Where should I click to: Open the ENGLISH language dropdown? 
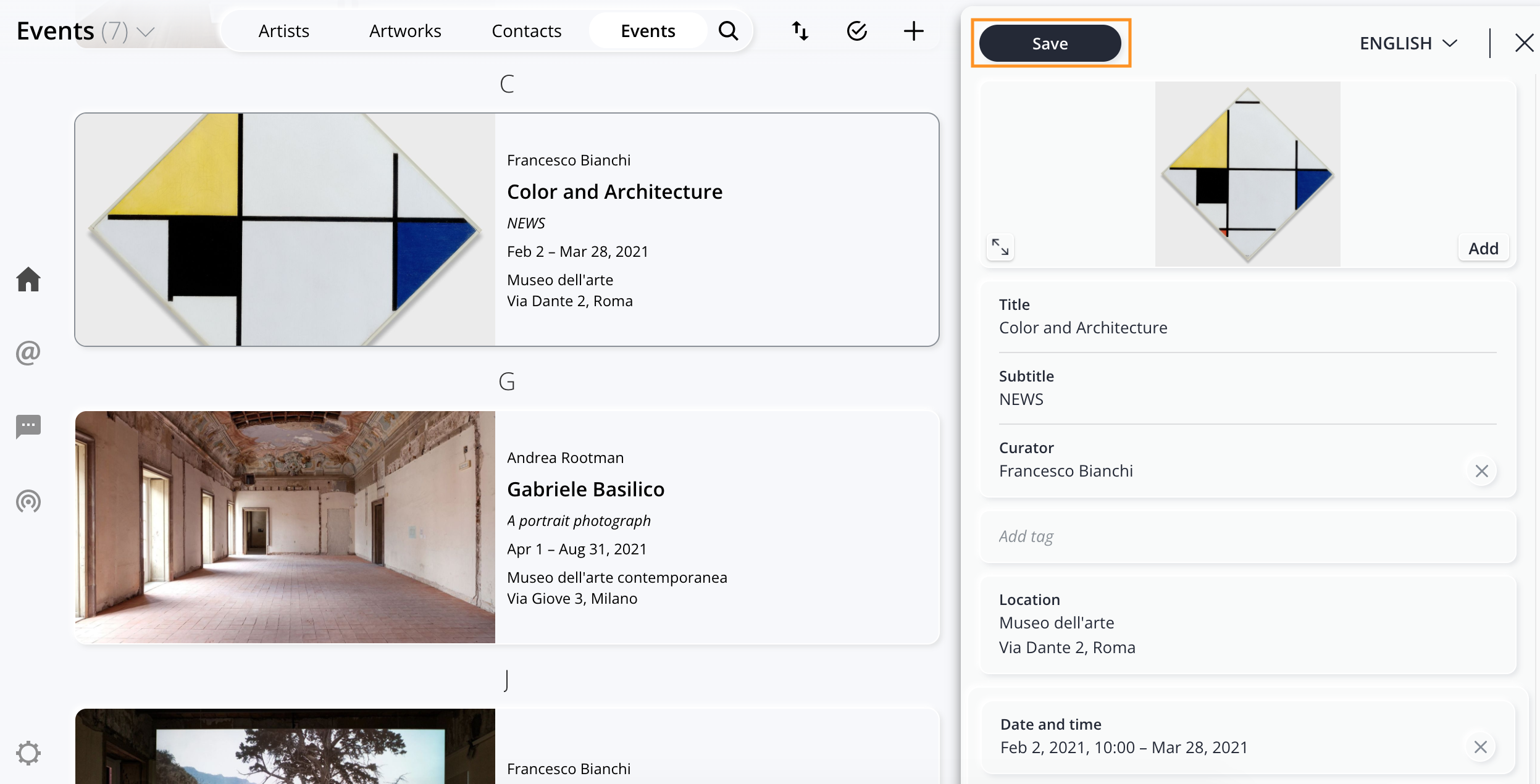click(1408, 43)
